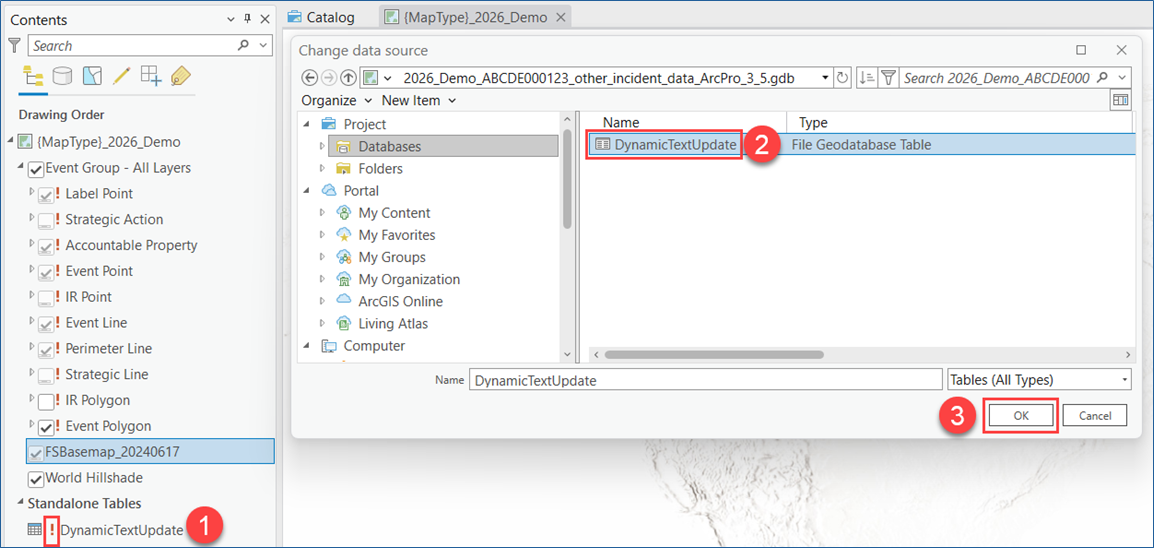1154x548 pixels.
Task: Uncheck the Event Polygon layer
Action: (46, 427)
